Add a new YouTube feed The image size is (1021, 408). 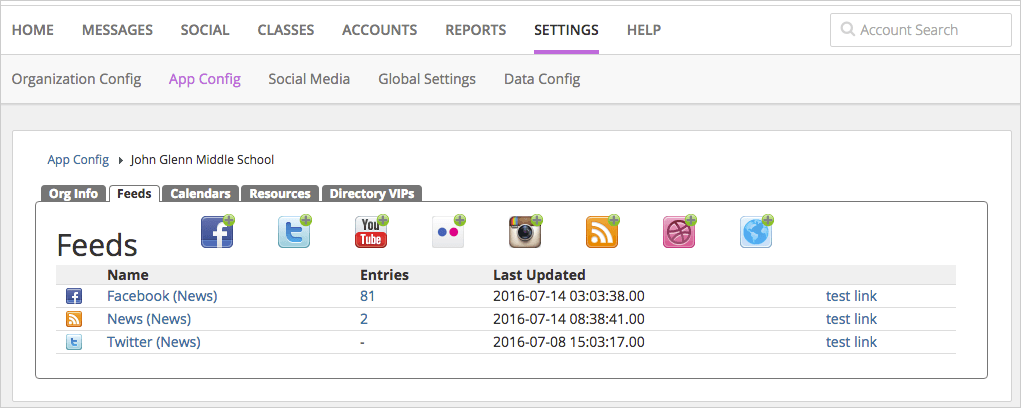pos(371,232)
